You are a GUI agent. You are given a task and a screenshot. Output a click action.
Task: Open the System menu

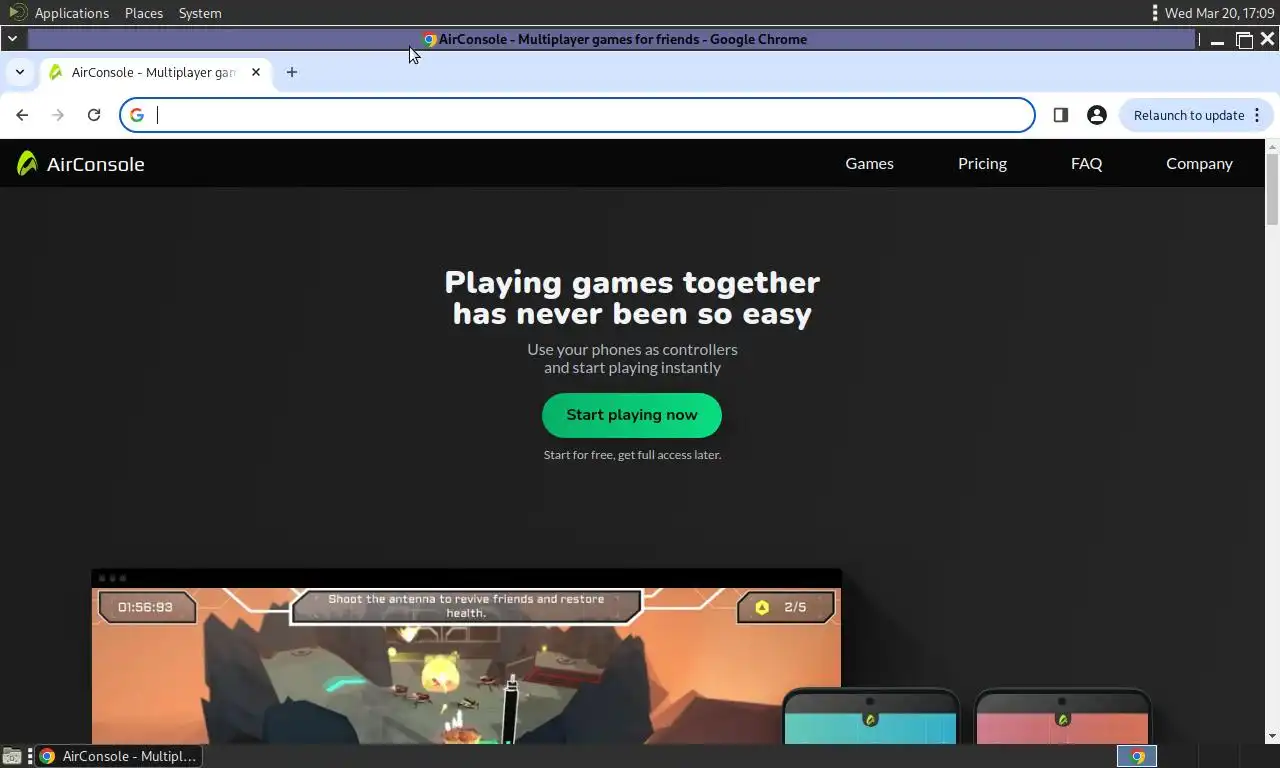(x=200, y=13)
